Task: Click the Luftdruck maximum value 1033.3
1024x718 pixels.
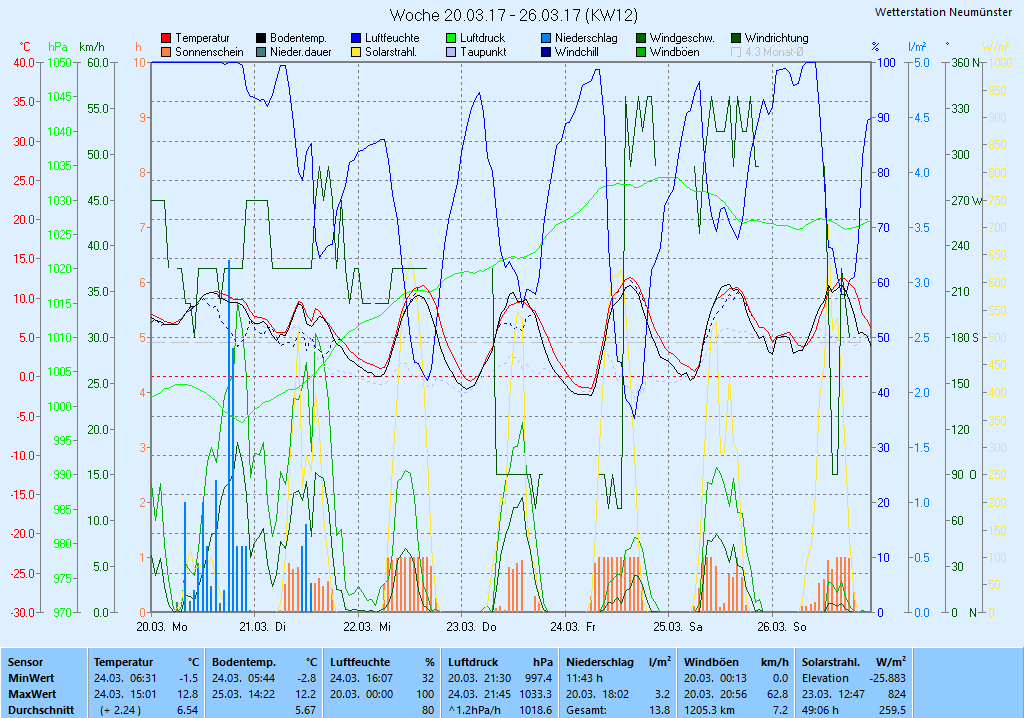Action: (x=536, y=694)
